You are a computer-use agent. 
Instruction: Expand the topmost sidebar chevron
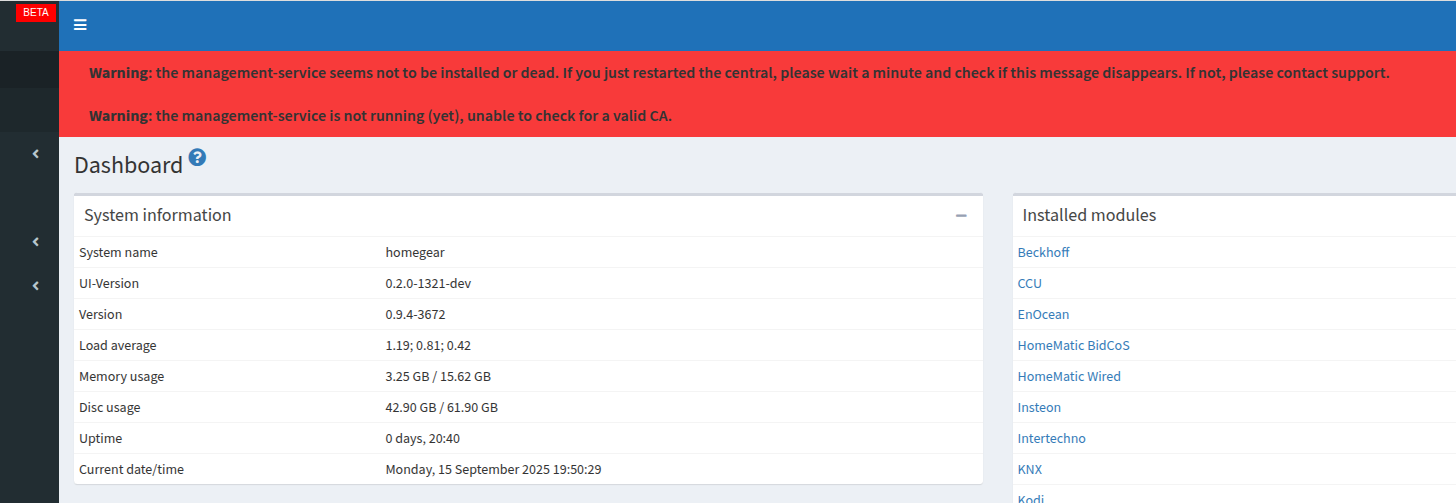click(x=36, y=154)
